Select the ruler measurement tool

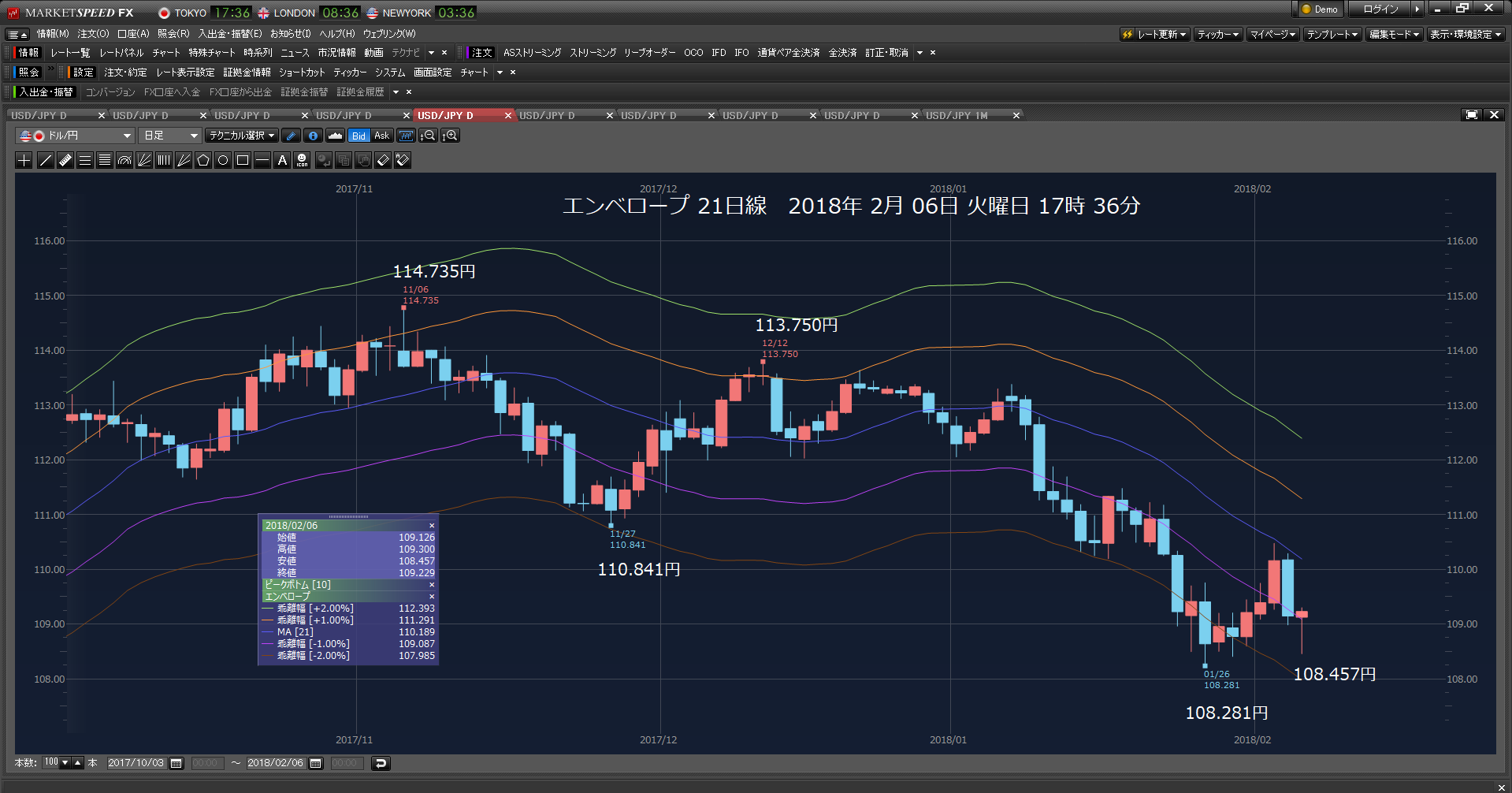65,161
